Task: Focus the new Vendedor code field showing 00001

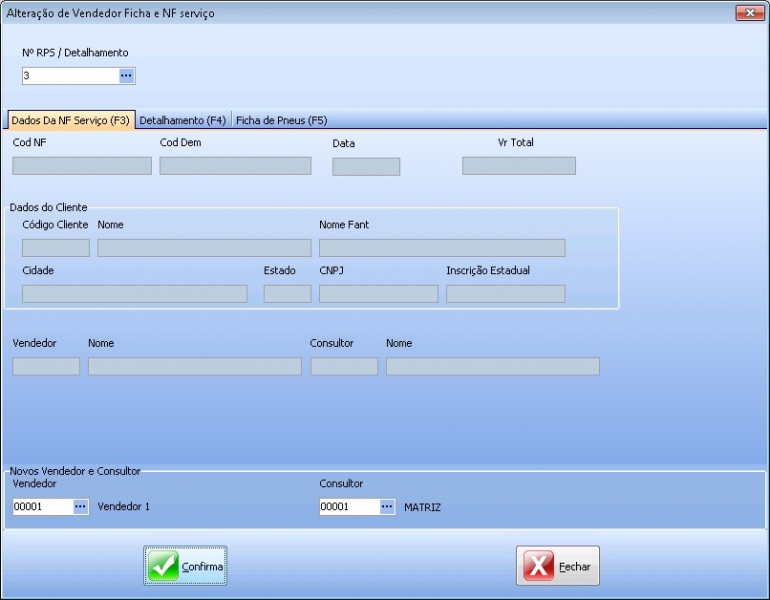Action: [x=41, y=507]
